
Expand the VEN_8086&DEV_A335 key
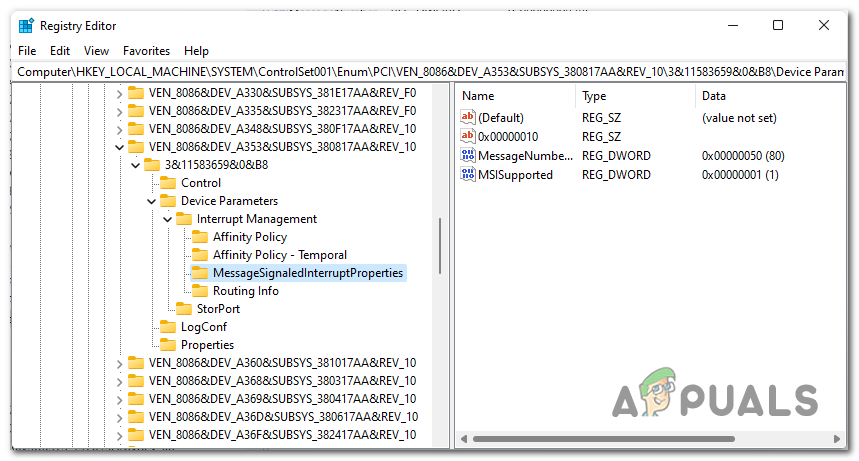click(119, 112)
